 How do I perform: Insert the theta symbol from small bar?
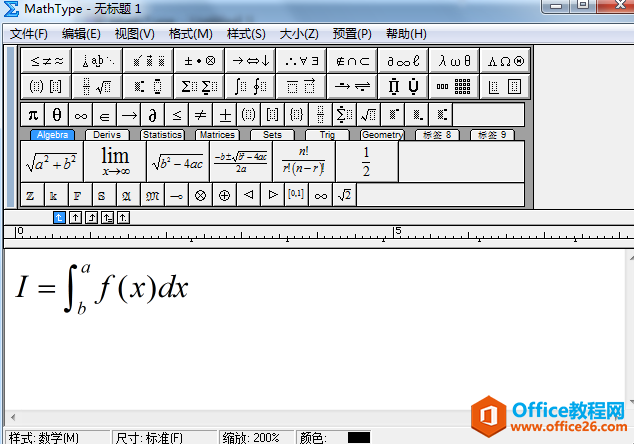point(57,115)
